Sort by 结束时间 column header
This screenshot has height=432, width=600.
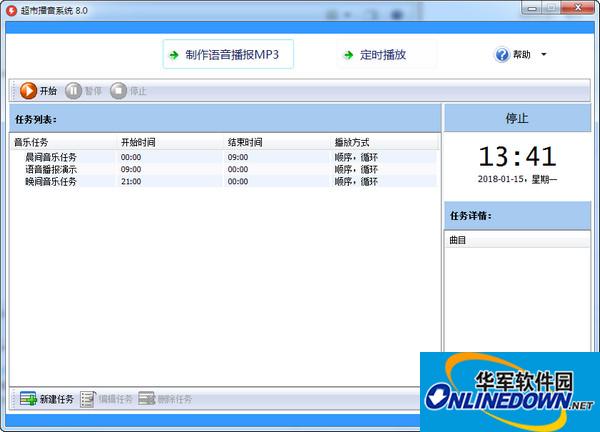pyautogui.click(x=278, y=142)
